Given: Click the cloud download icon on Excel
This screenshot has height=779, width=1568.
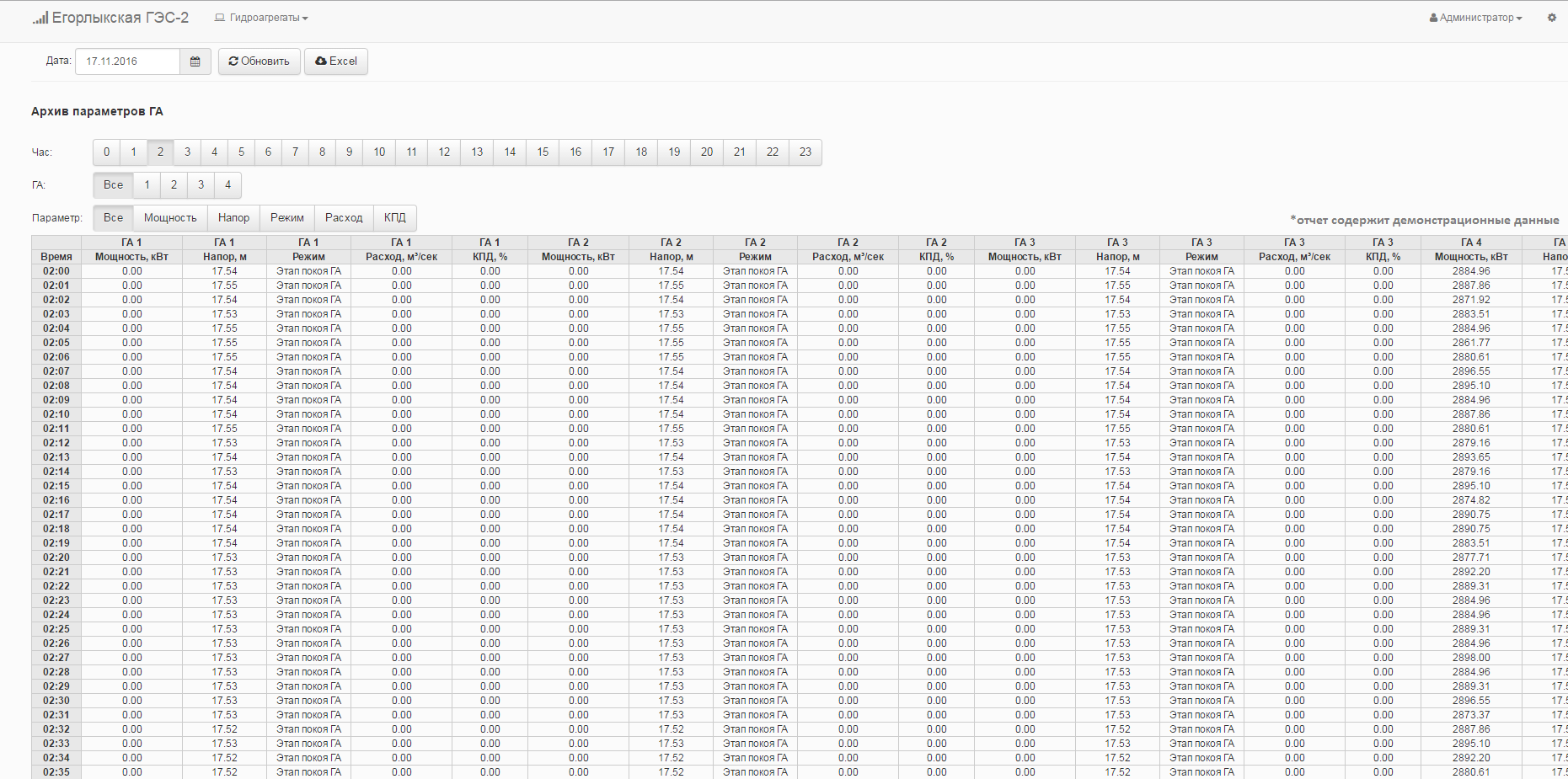Looking at the screenshot, I should point(321,61).
